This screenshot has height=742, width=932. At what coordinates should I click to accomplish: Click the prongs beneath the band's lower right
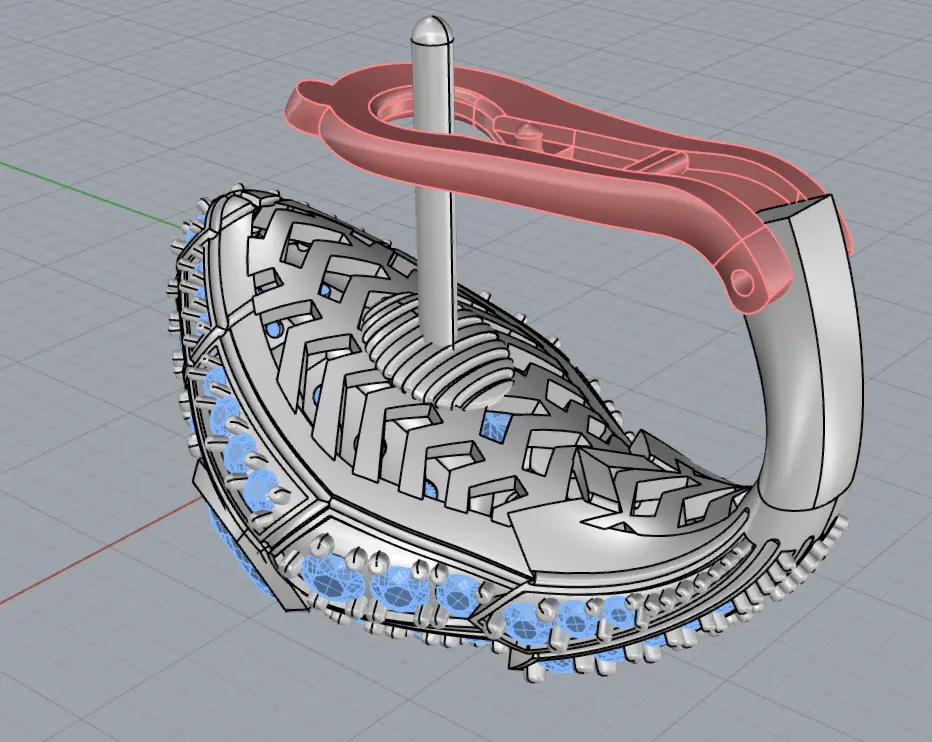(800, 570)
